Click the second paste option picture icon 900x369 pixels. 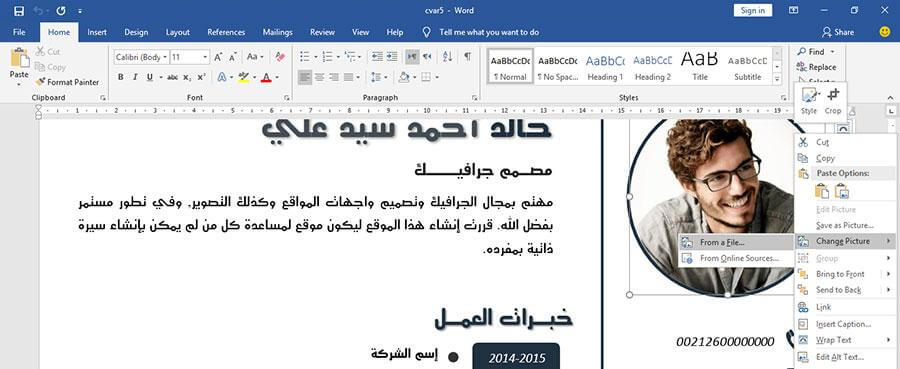click(842, 192)
